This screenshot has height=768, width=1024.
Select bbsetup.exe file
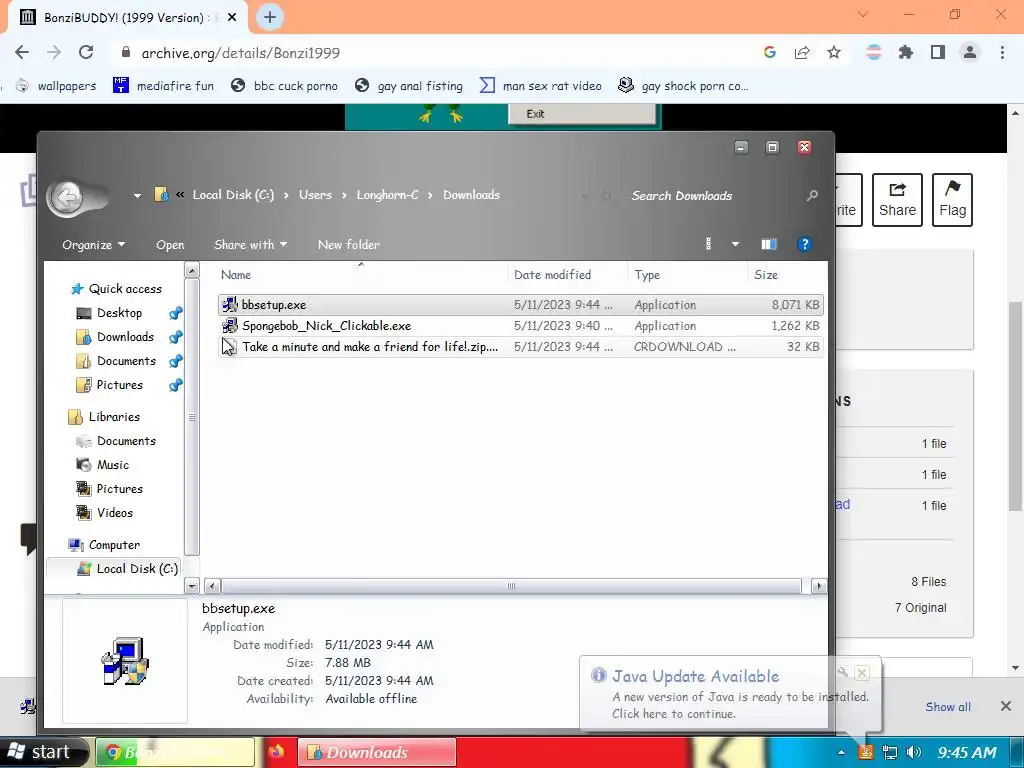[x=520, y=305]
